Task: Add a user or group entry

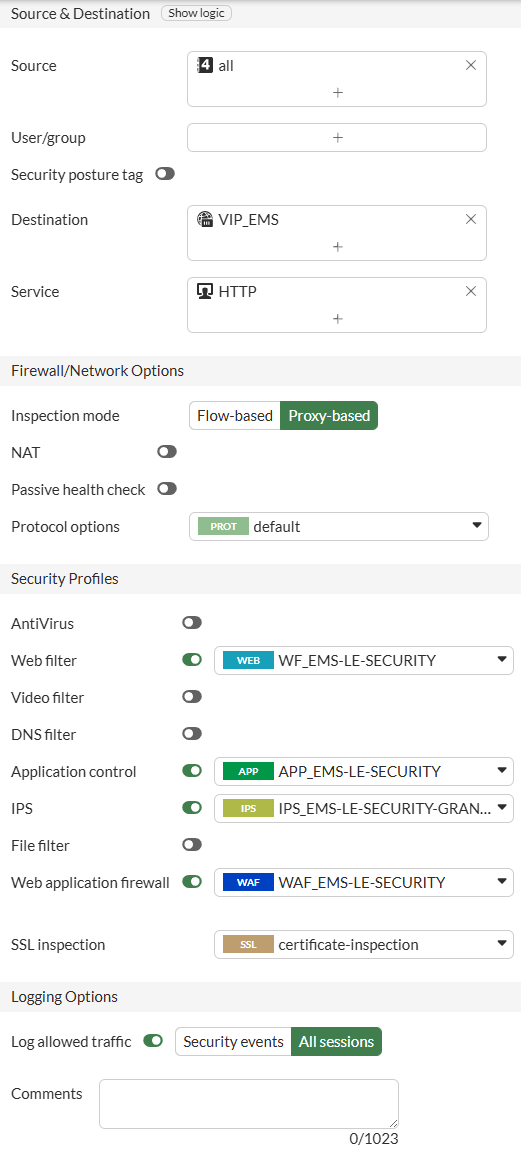Action: point(337,137)
